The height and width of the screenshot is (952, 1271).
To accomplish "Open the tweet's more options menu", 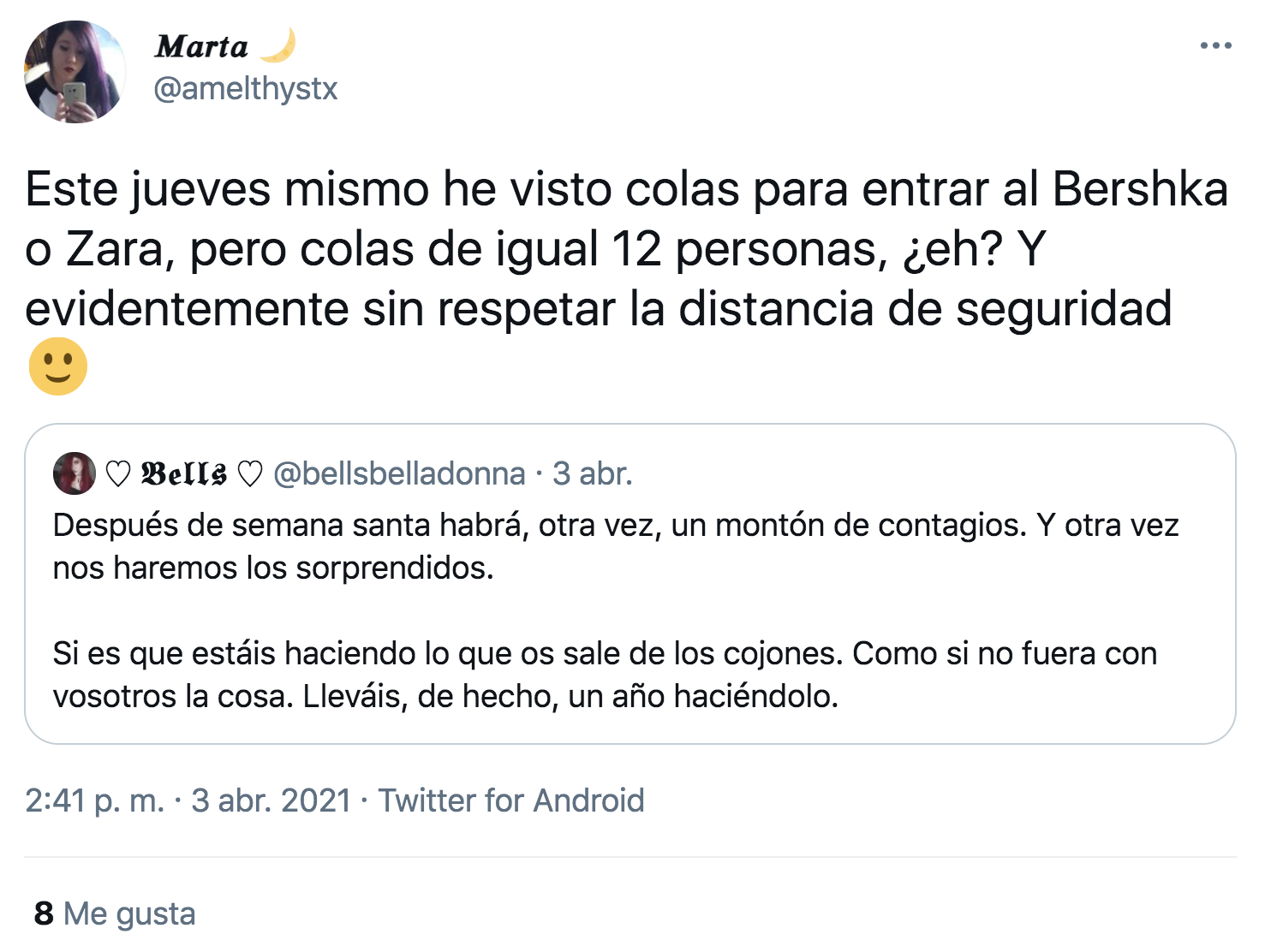I will (1215, 45).
